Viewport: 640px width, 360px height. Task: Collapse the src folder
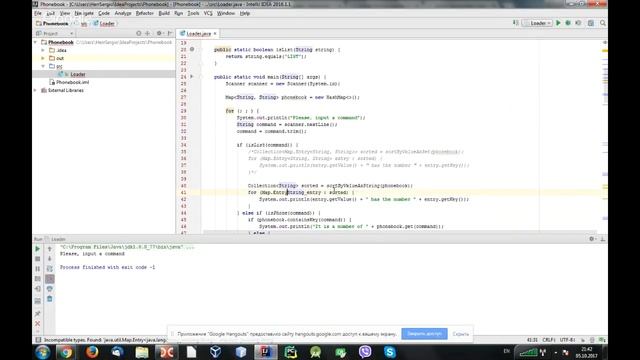(x=43, y=66)
